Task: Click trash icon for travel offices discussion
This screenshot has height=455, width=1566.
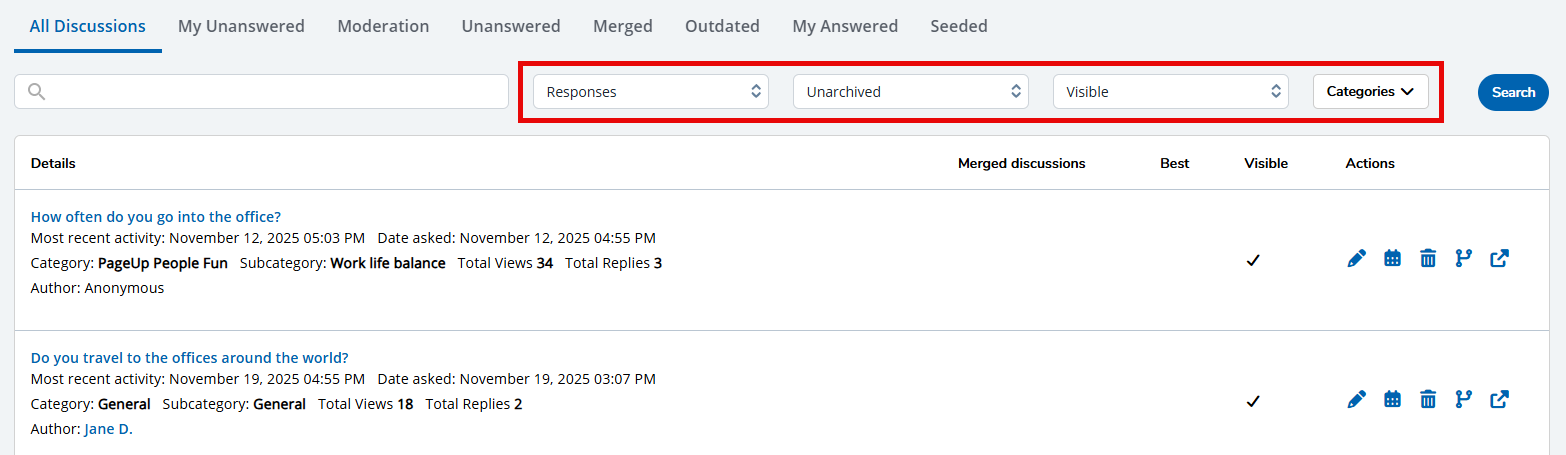Action: [x=1428, y=400]
